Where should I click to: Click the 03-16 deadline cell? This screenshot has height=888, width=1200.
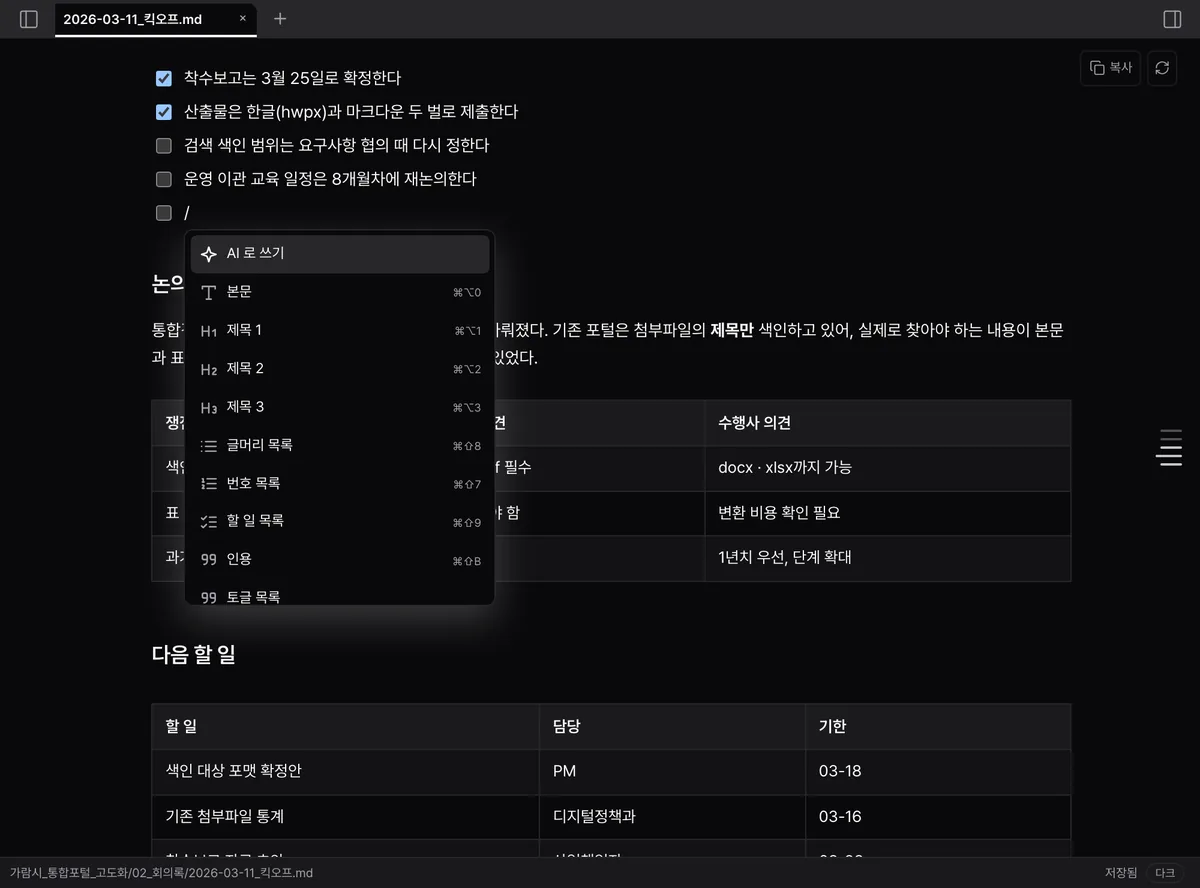tap(938, 817)
